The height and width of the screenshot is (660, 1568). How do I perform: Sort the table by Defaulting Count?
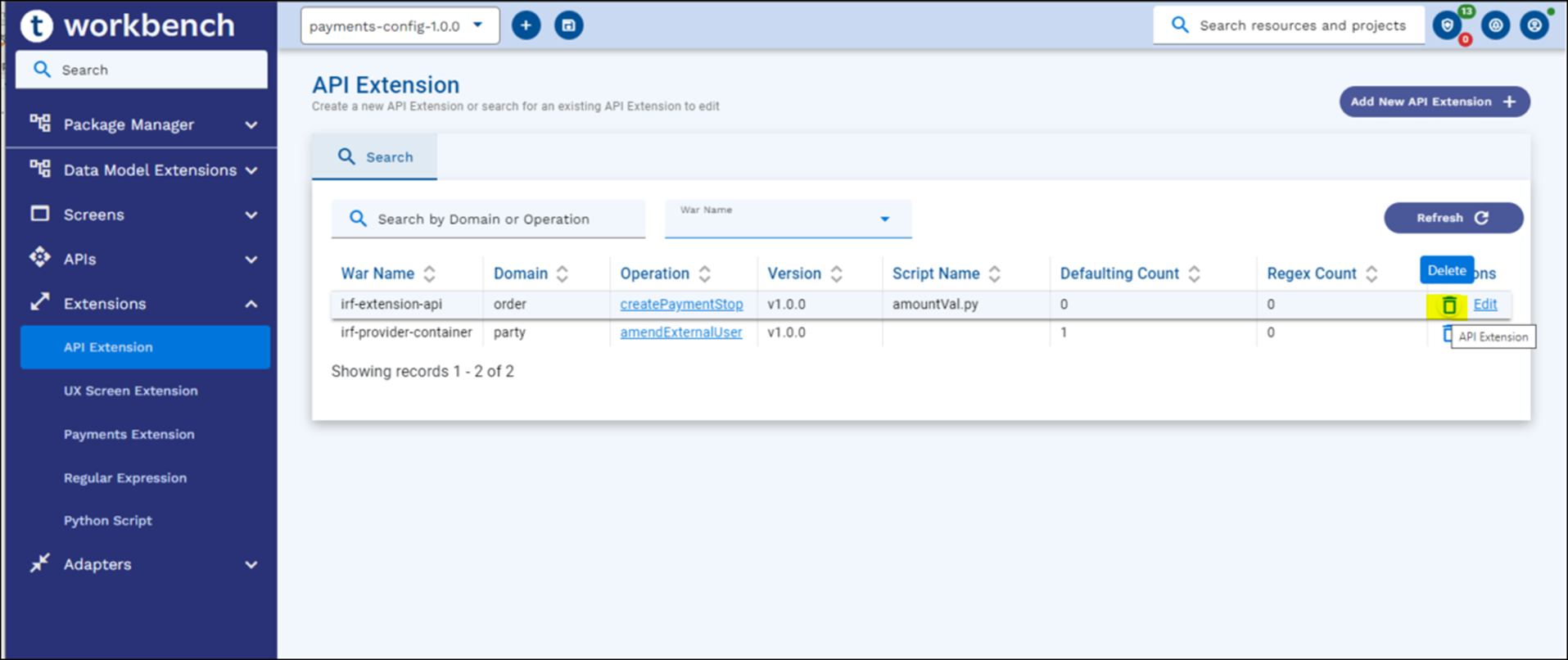1194,273
